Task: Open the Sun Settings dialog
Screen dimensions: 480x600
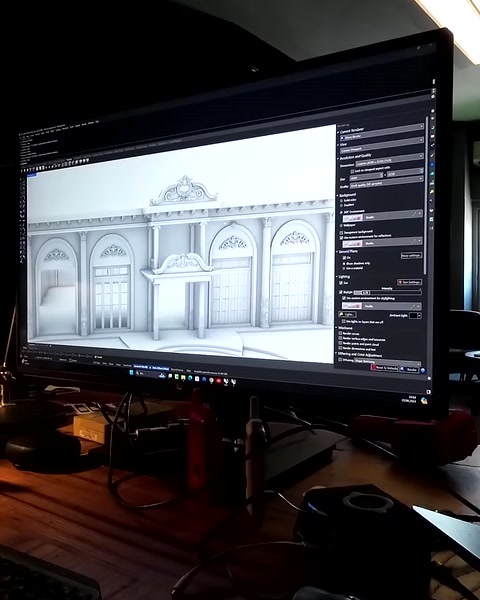Action: coord(410,282)
